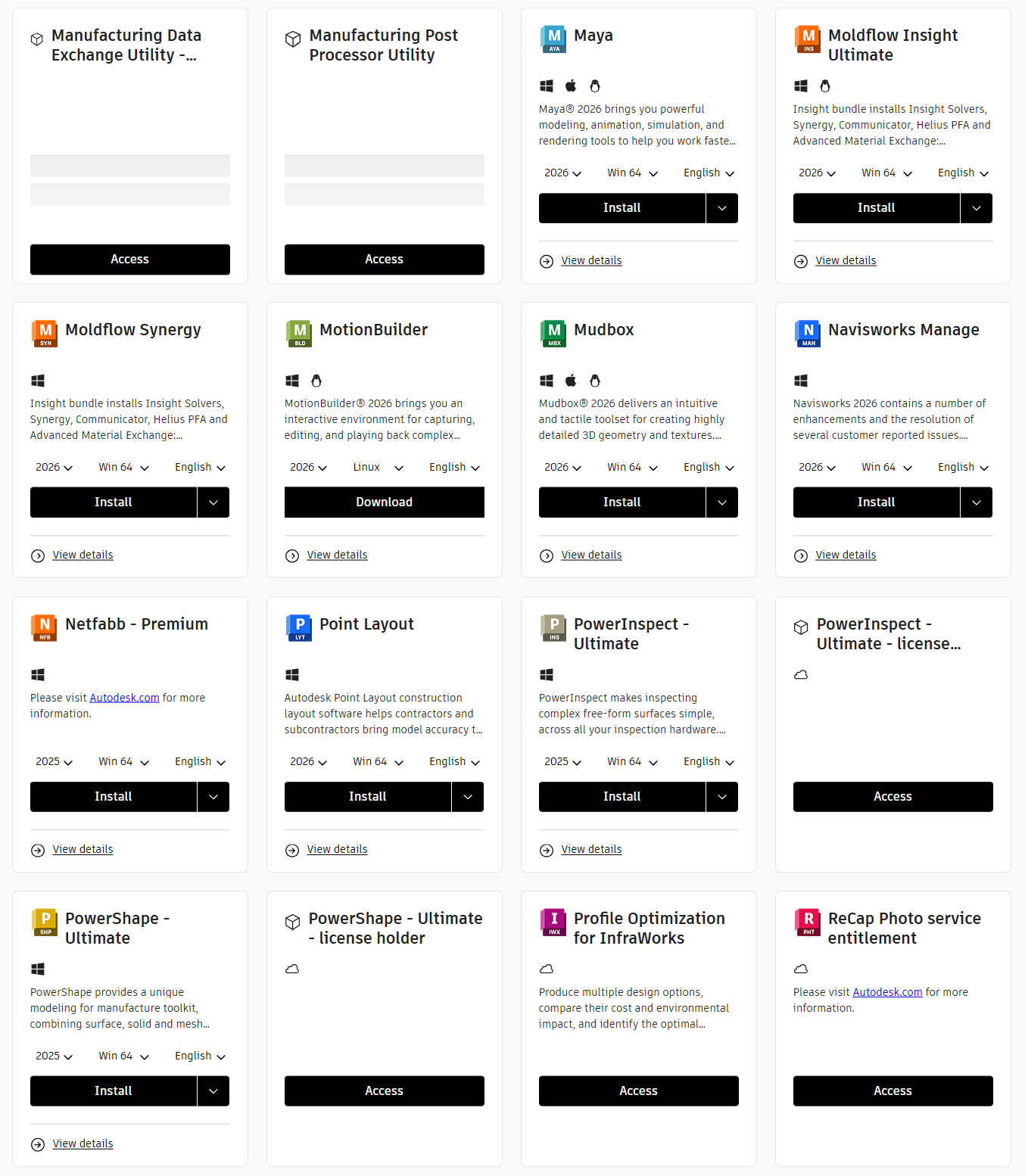Download MotionBuilder
This screenshot has width=1025, height=1176.
click(x=385, y=502)
